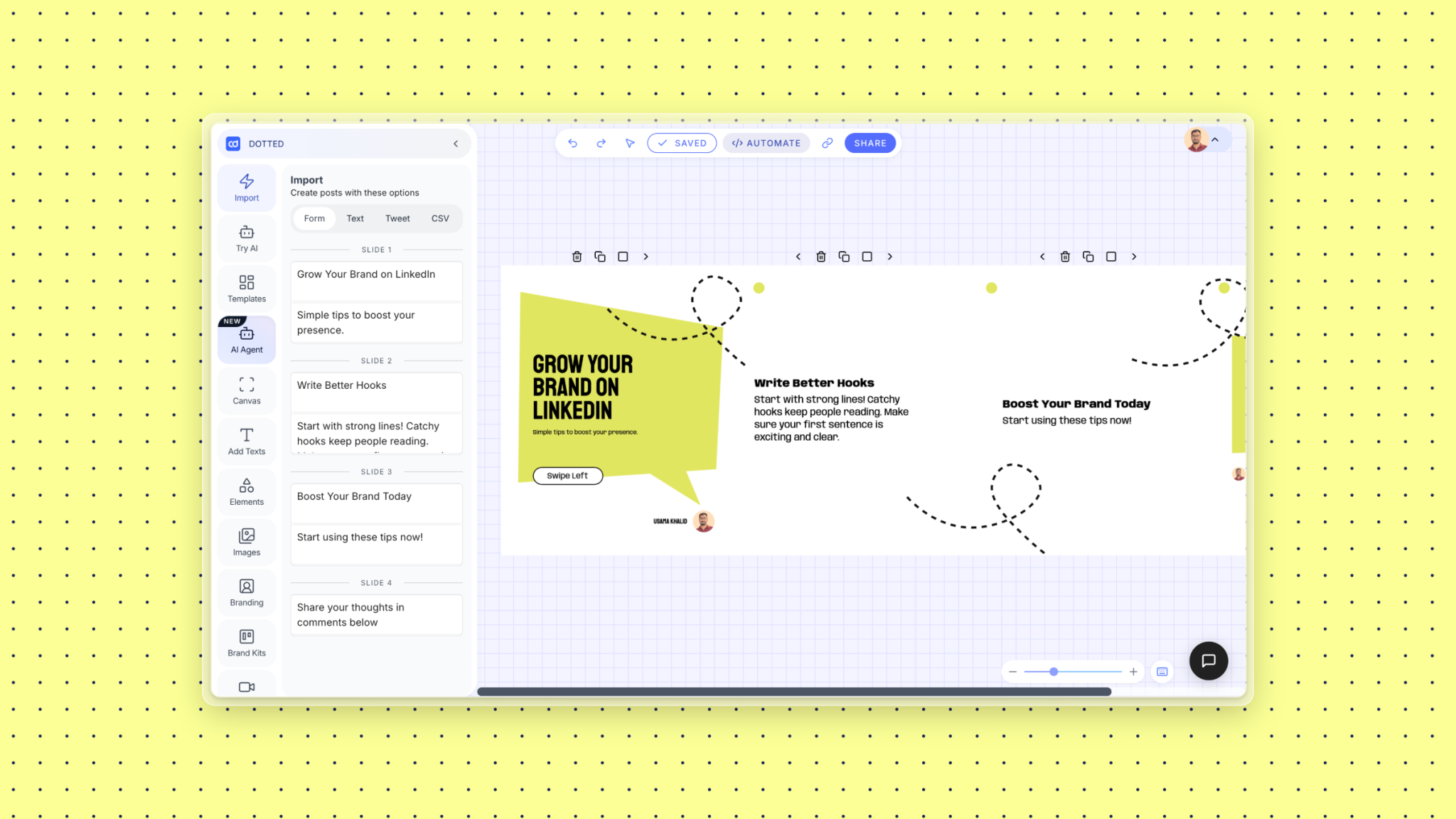
Task: Open the Elements library
Action: point(247,491)
